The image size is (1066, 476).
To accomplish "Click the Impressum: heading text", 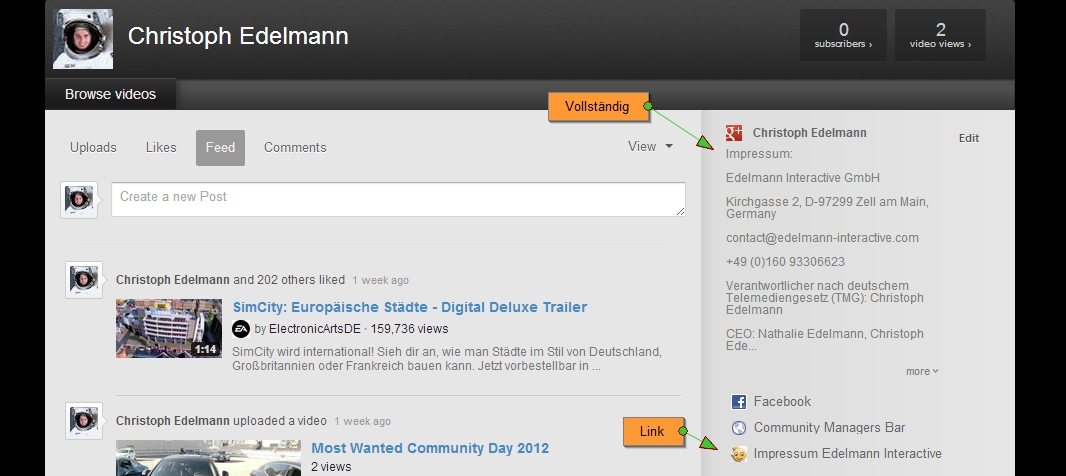I will [x=759, y=154].
